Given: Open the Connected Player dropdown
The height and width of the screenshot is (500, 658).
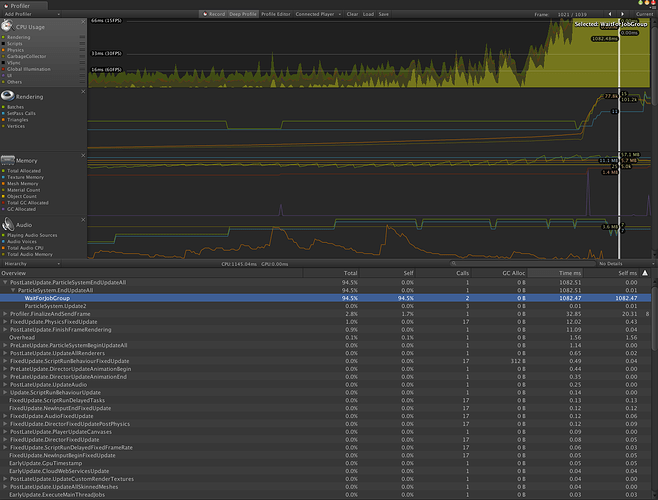Looking at the screenshot, I should [318, 15].
